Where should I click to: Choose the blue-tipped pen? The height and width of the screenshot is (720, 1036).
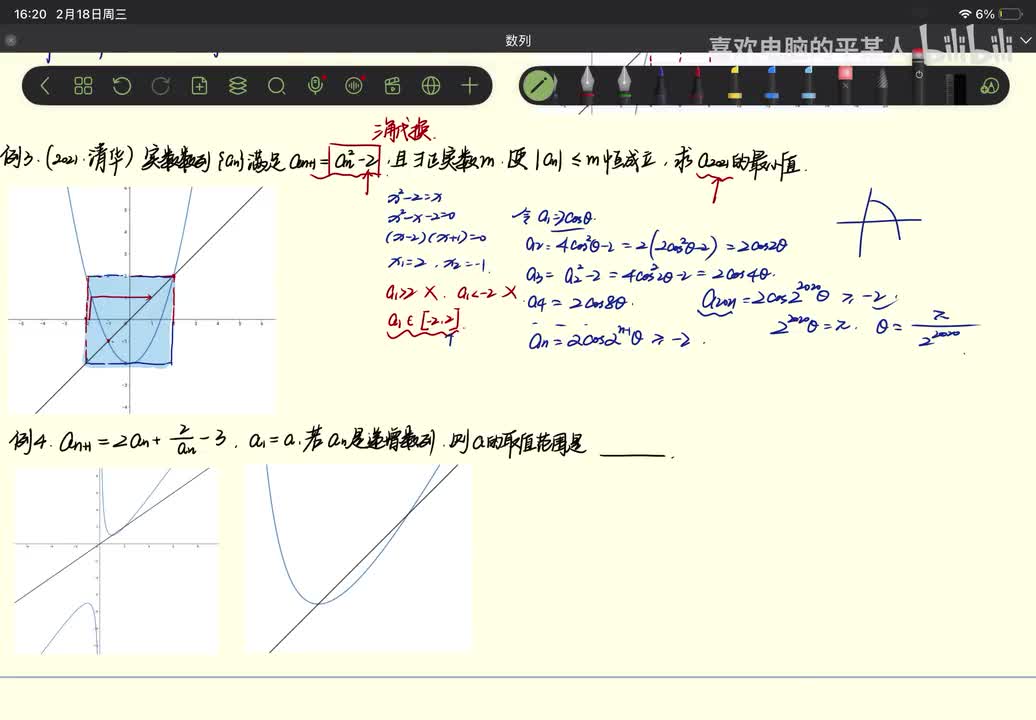coord(661,86)
